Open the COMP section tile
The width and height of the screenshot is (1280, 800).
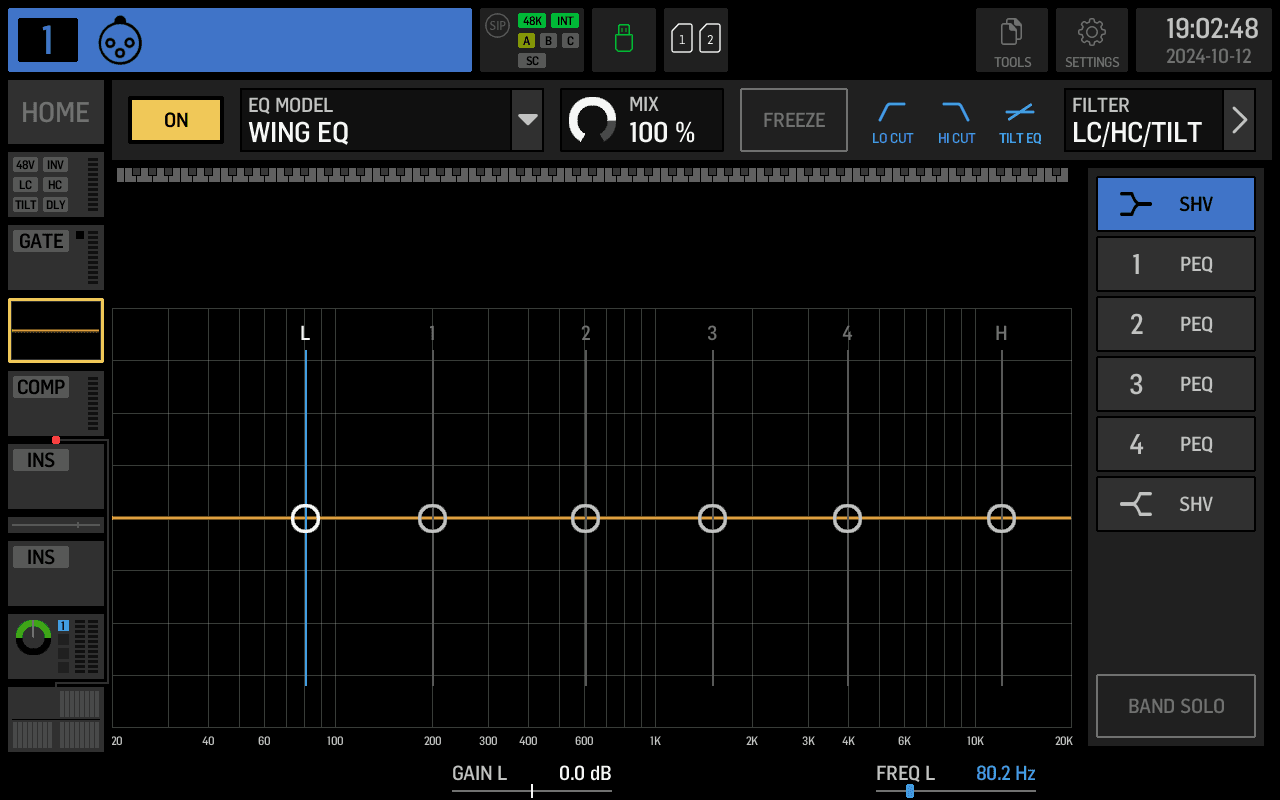click(56, 403)
